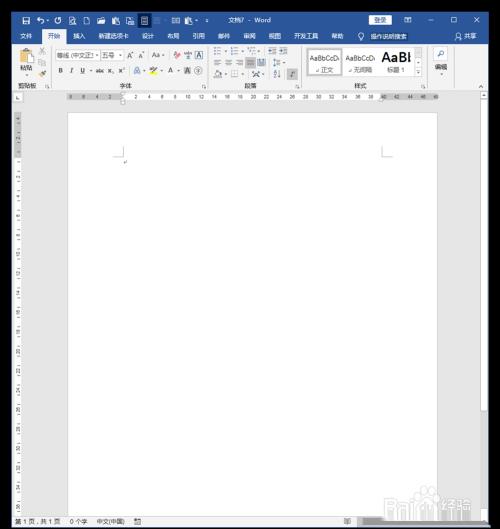The height and width of the screenshot is (529, 500).
Task: Click the word count in status bar
Action: pos(78,522)
